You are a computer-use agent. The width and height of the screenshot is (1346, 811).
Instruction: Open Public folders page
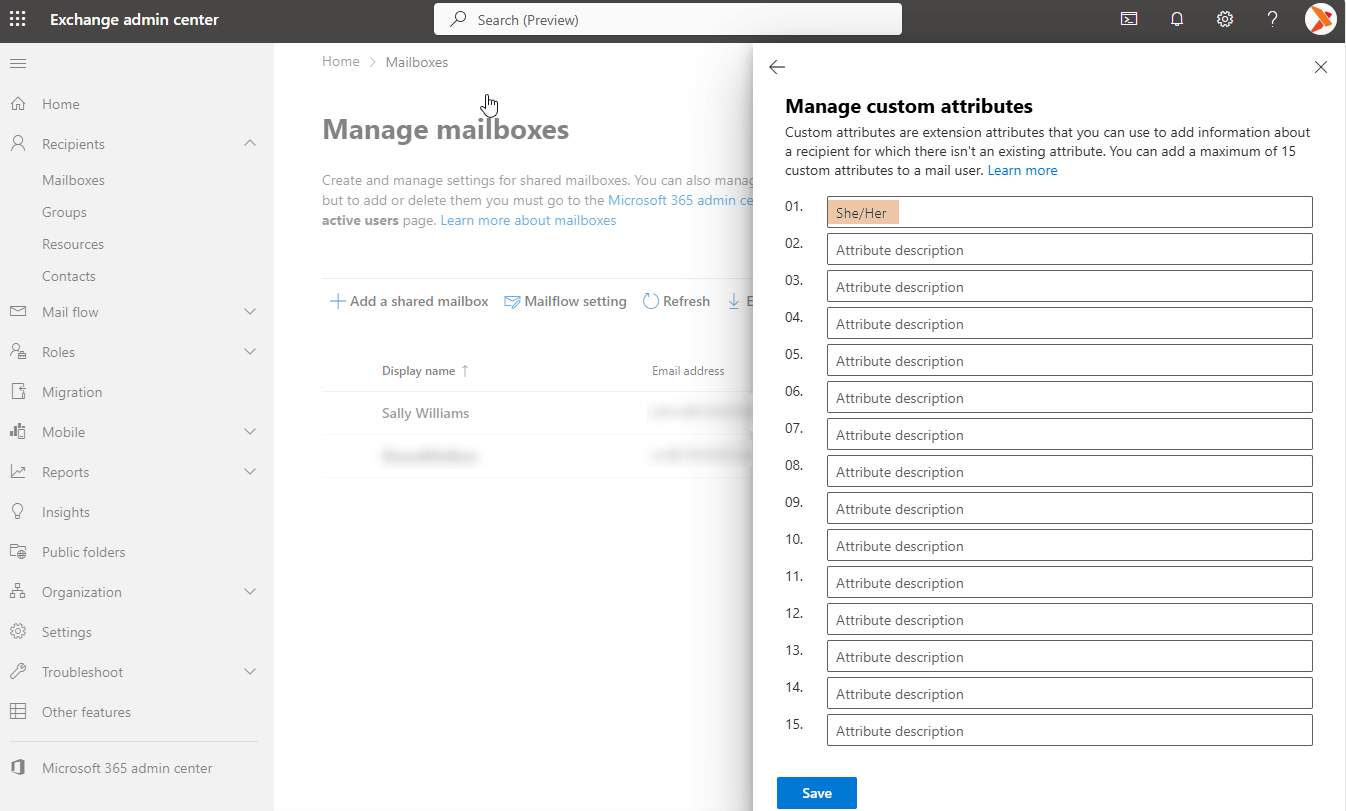click(x=83, y=552)
